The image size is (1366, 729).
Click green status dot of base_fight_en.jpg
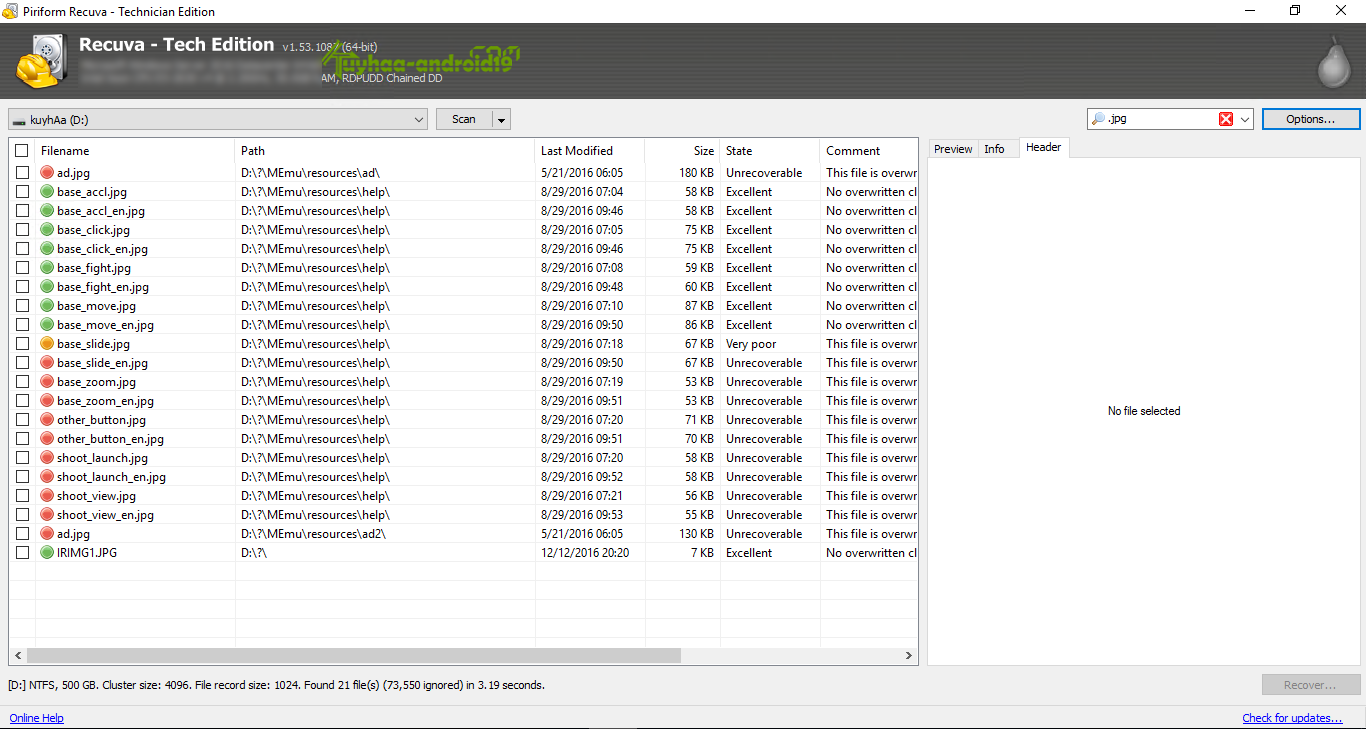pos(47,287)
